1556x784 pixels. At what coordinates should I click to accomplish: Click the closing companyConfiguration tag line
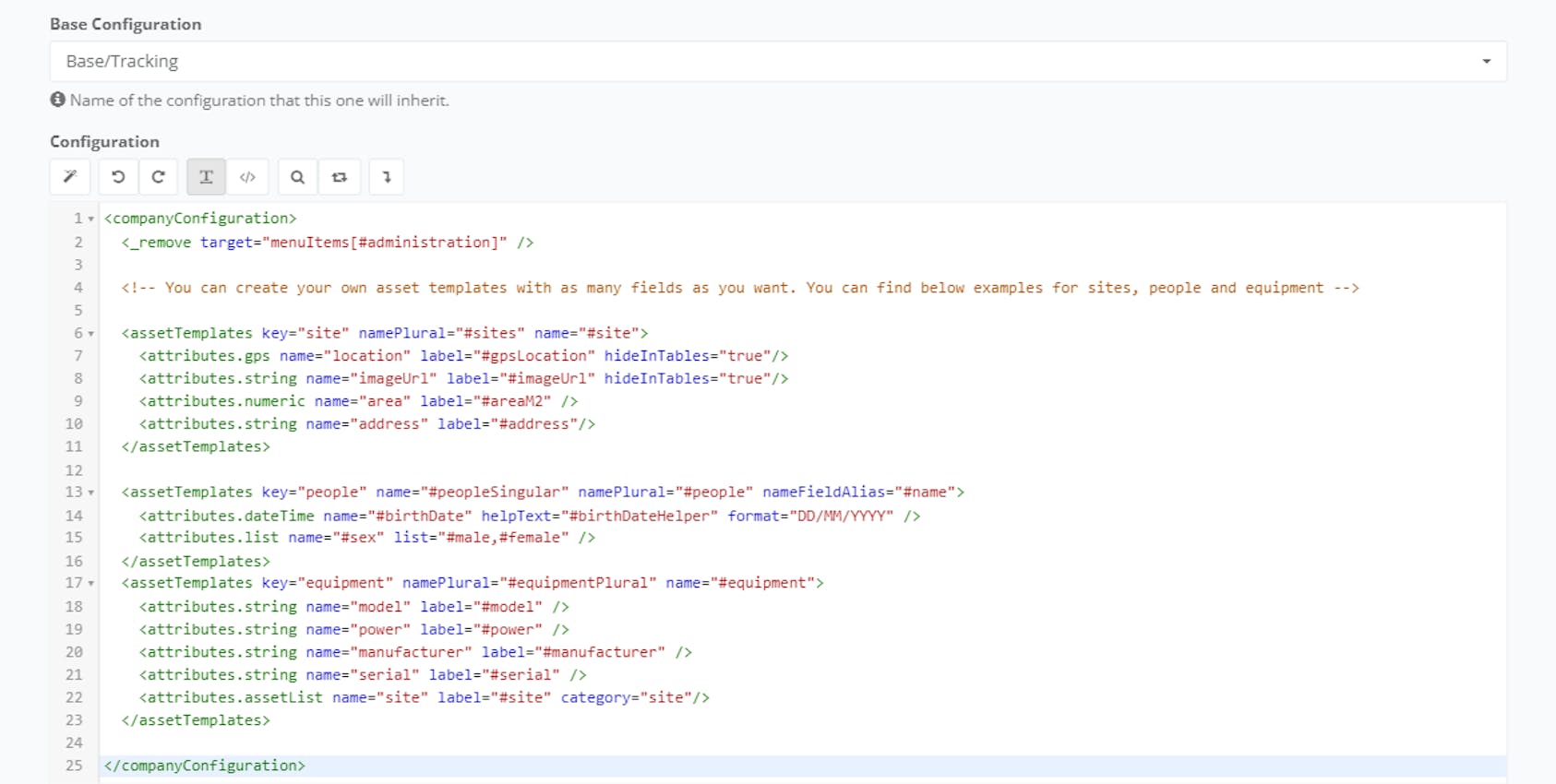click(x=205, y=766)
